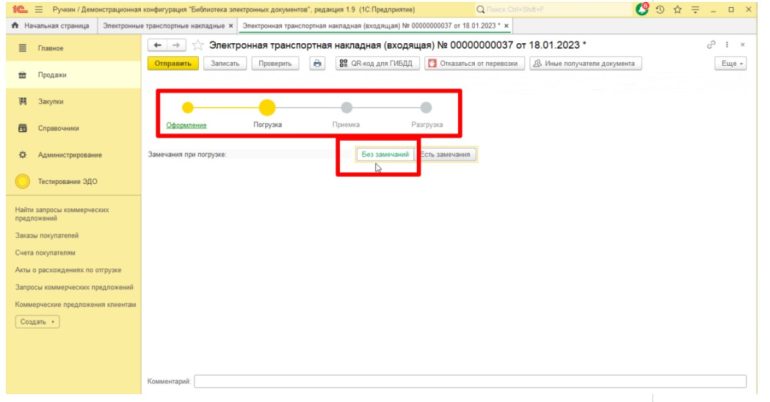Open Запросы коммерческих предложений link
The image size is (770, 402).
74,287
